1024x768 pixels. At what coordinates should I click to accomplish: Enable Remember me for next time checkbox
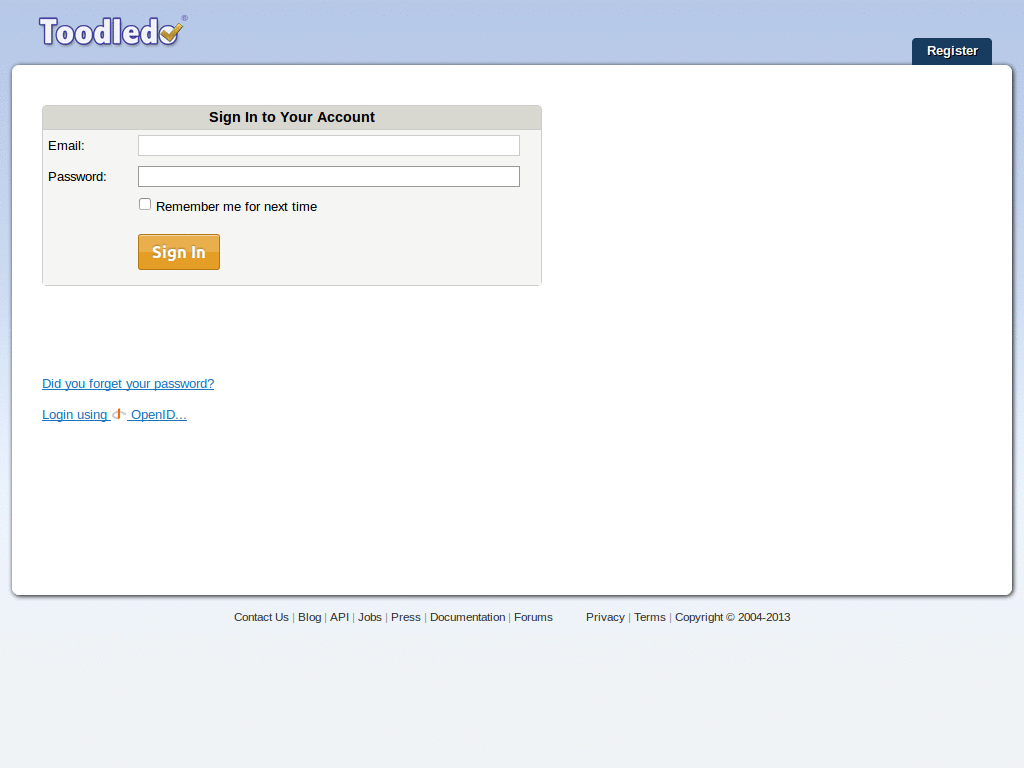(145, 204)
